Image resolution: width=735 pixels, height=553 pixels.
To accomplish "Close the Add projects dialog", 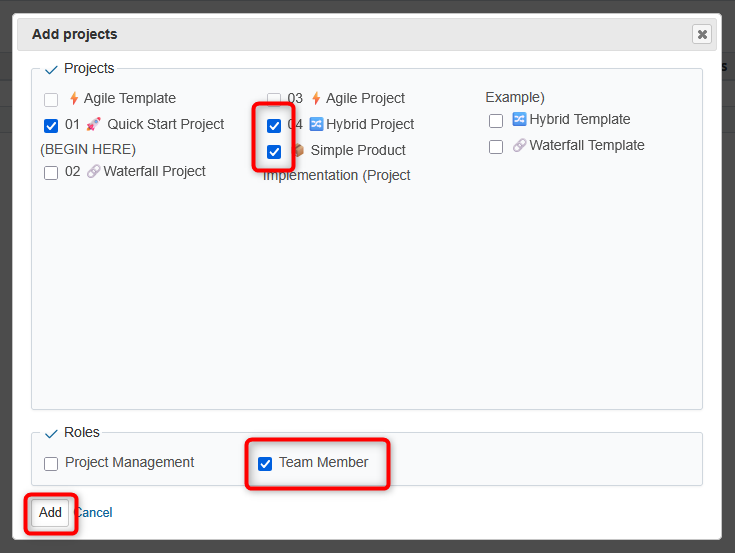I will coord(702,34).
